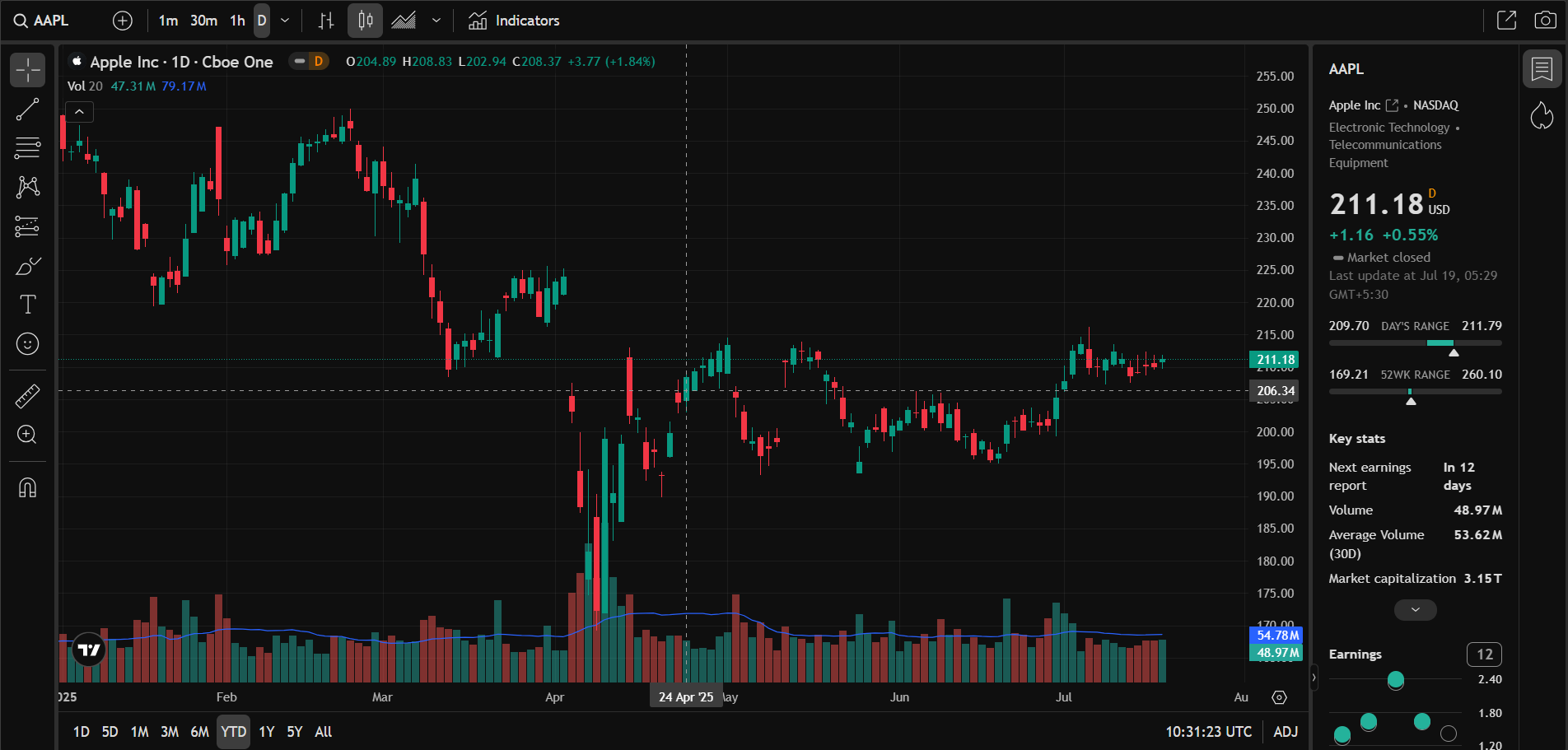Open the time interval dropdown arrow
Viewport: 1568px width, 750px height.
(x=285, y=21)
